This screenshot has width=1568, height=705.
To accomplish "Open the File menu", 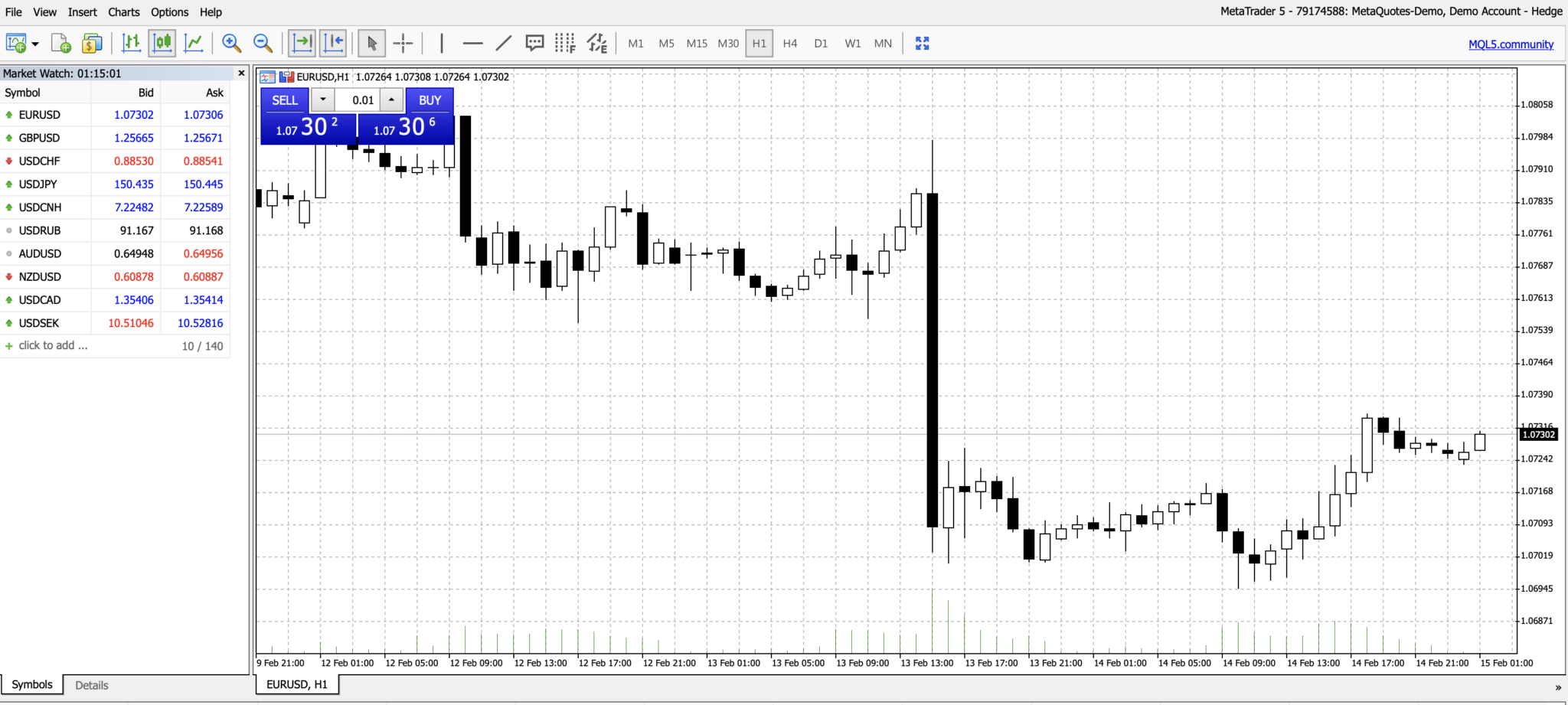I will coord(14,12).
